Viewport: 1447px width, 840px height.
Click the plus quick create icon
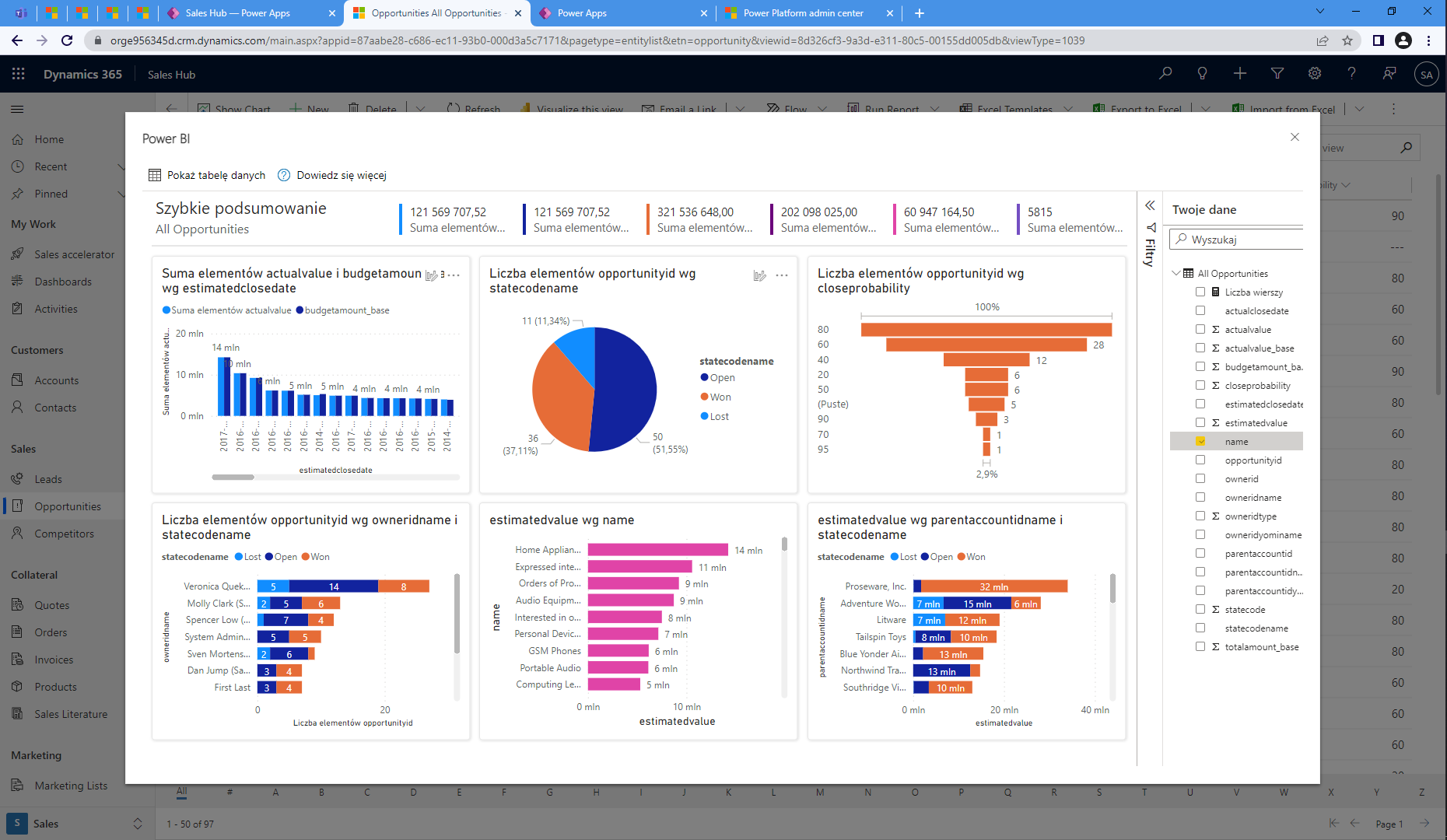(1240, 74)
